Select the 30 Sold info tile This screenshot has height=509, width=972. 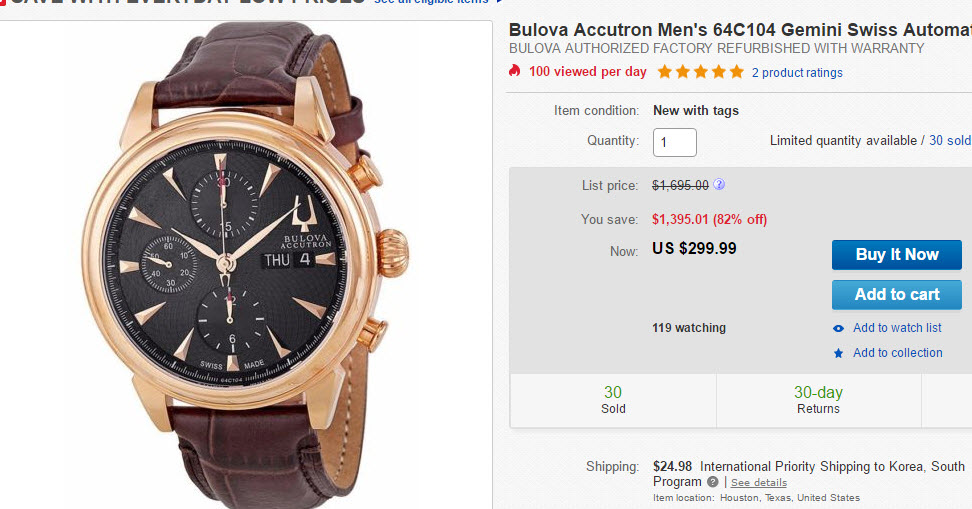[x=613, y=400]
